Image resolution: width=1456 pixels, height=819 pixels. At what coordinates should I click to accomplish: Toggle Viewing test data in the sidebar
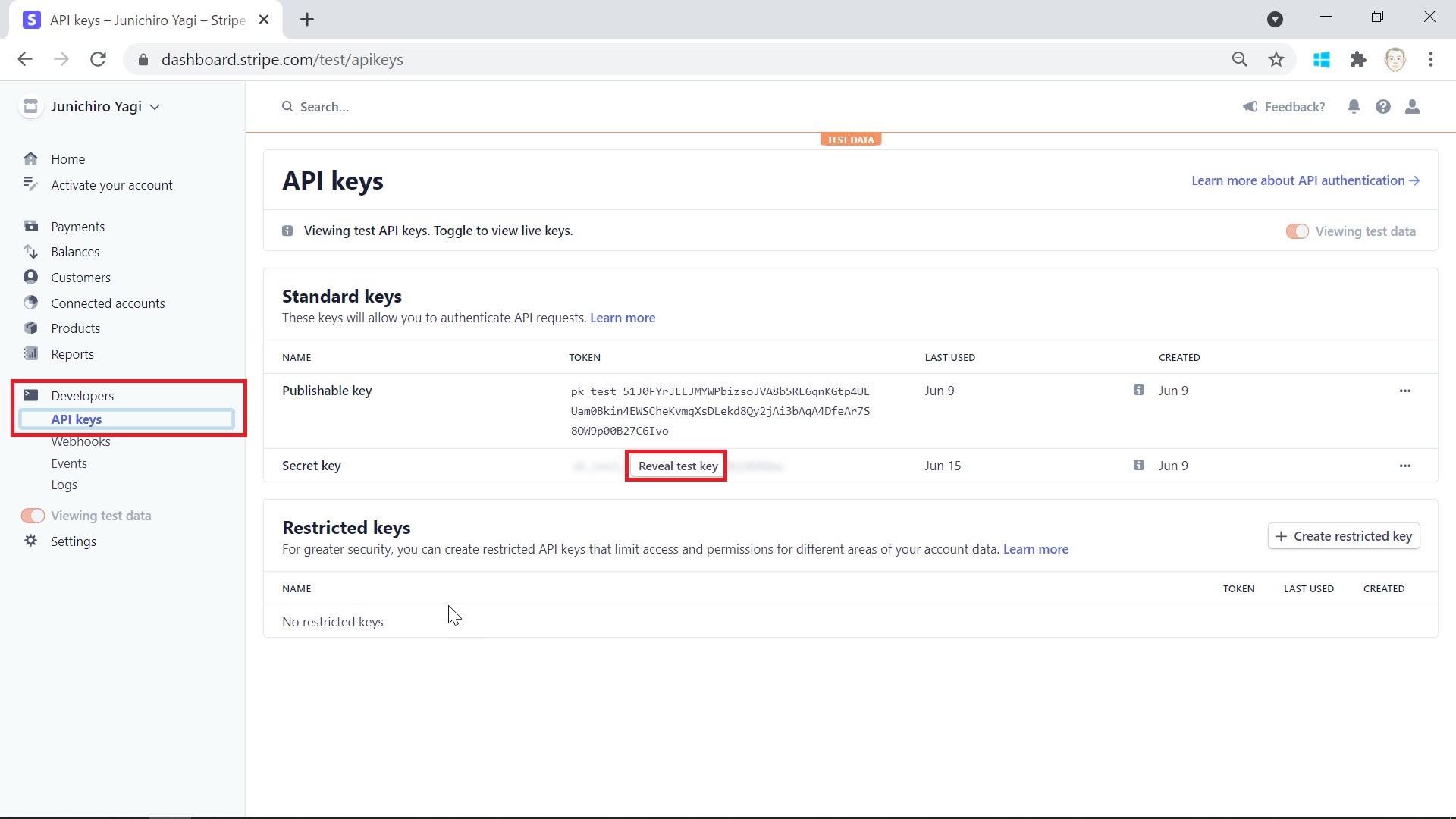coord(33,515)
